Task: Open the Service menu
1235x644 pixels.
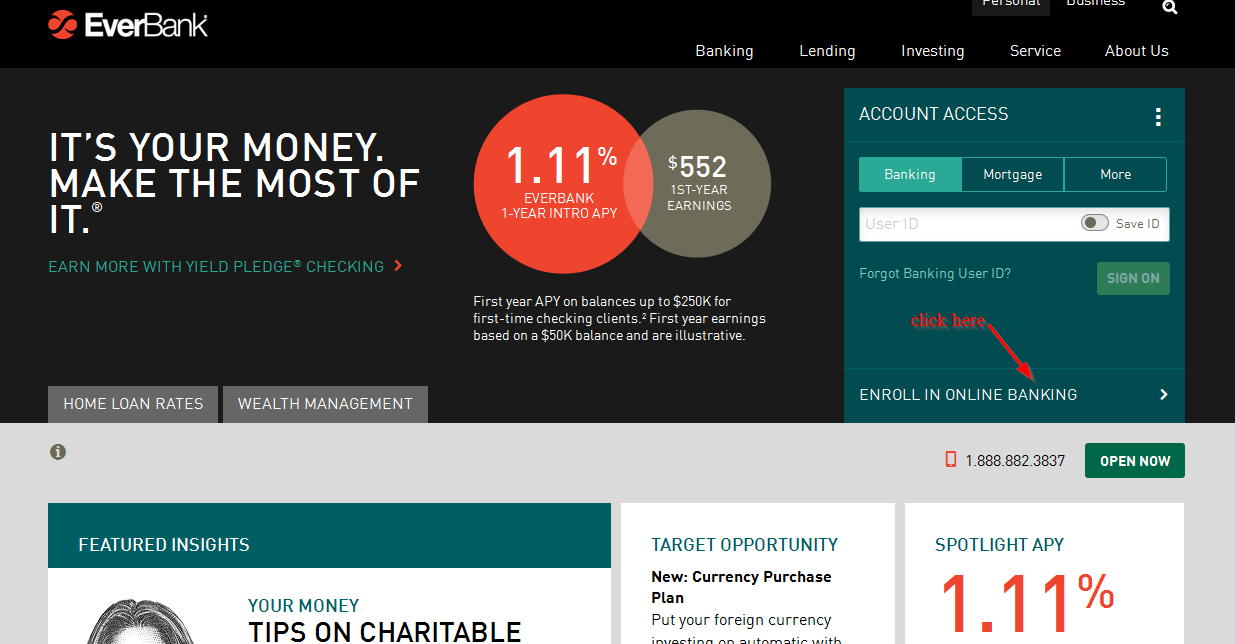Action: click(1035, 51)
